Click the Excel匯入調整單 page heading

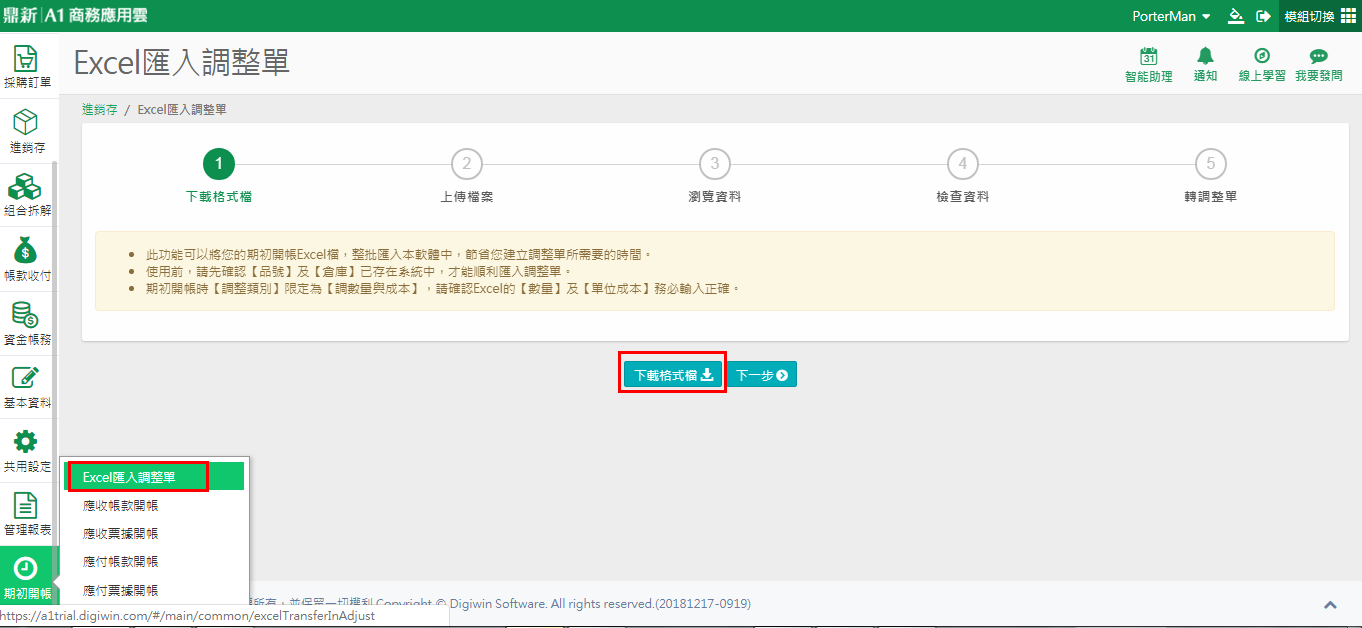[x=182, y=63]
